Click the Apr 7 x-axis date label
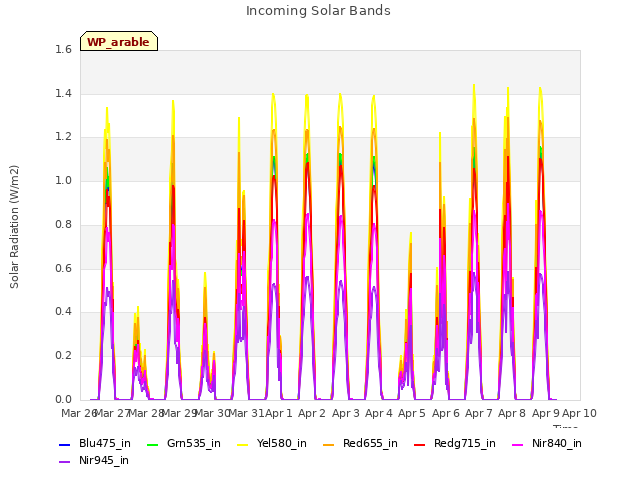640x480 pixels. [x=479, y=413]
